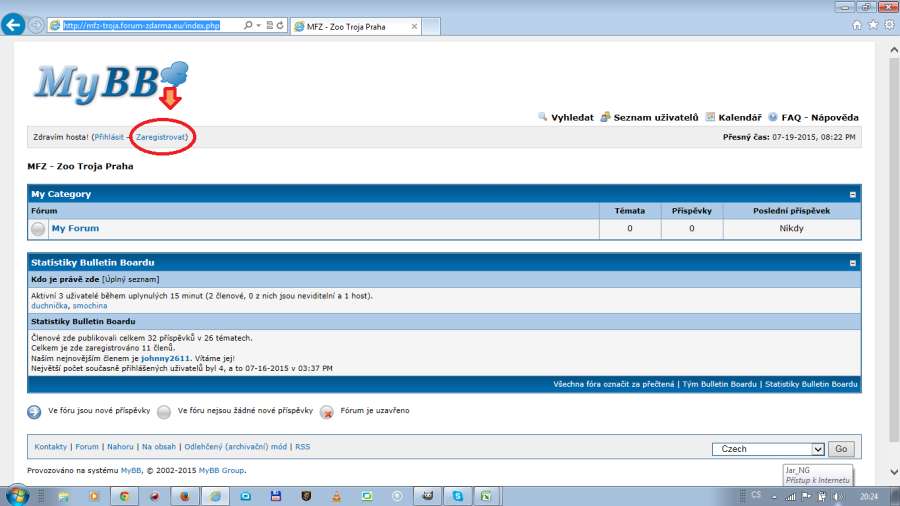Click the Kalendář calendar icon
Viewport: 900px width, 506px height.
click(710, 117)
